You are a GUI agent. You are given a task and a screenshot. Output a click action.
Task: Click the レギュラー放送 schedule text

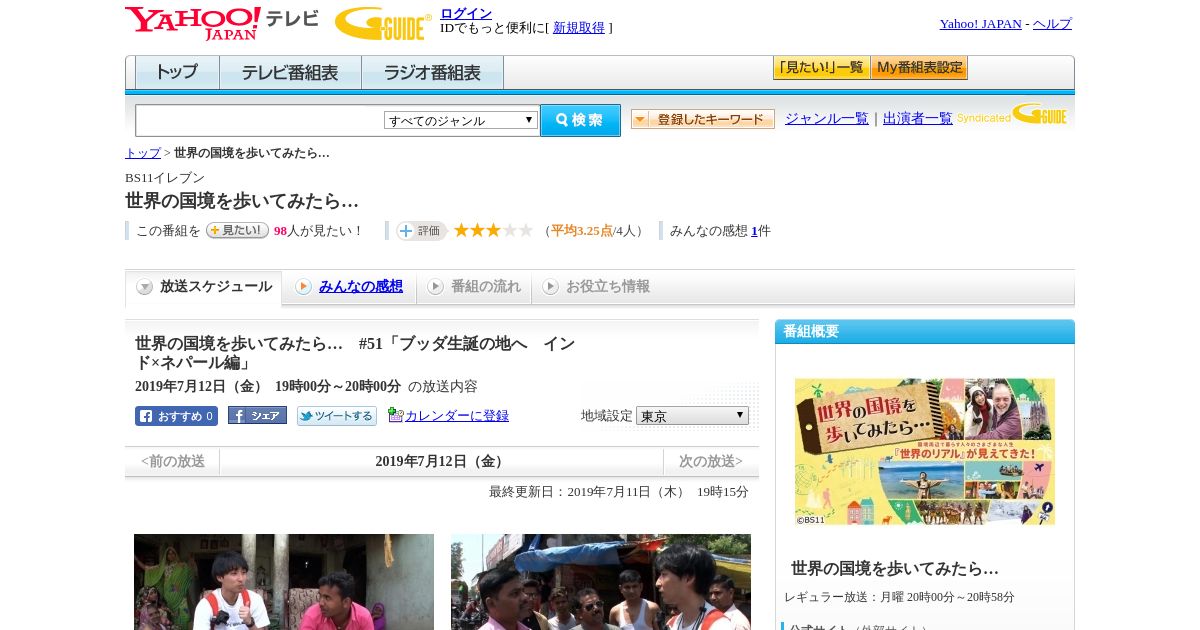[900, 597]
